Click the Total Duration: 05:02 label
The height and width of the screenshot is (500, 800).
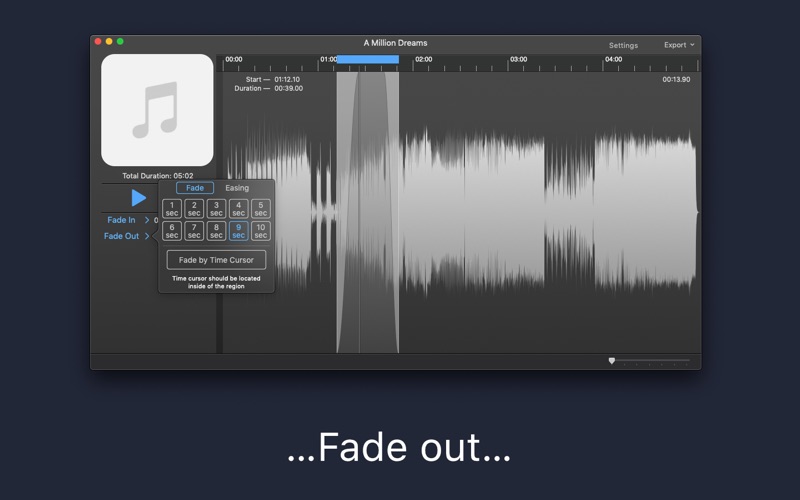[158, 176]
